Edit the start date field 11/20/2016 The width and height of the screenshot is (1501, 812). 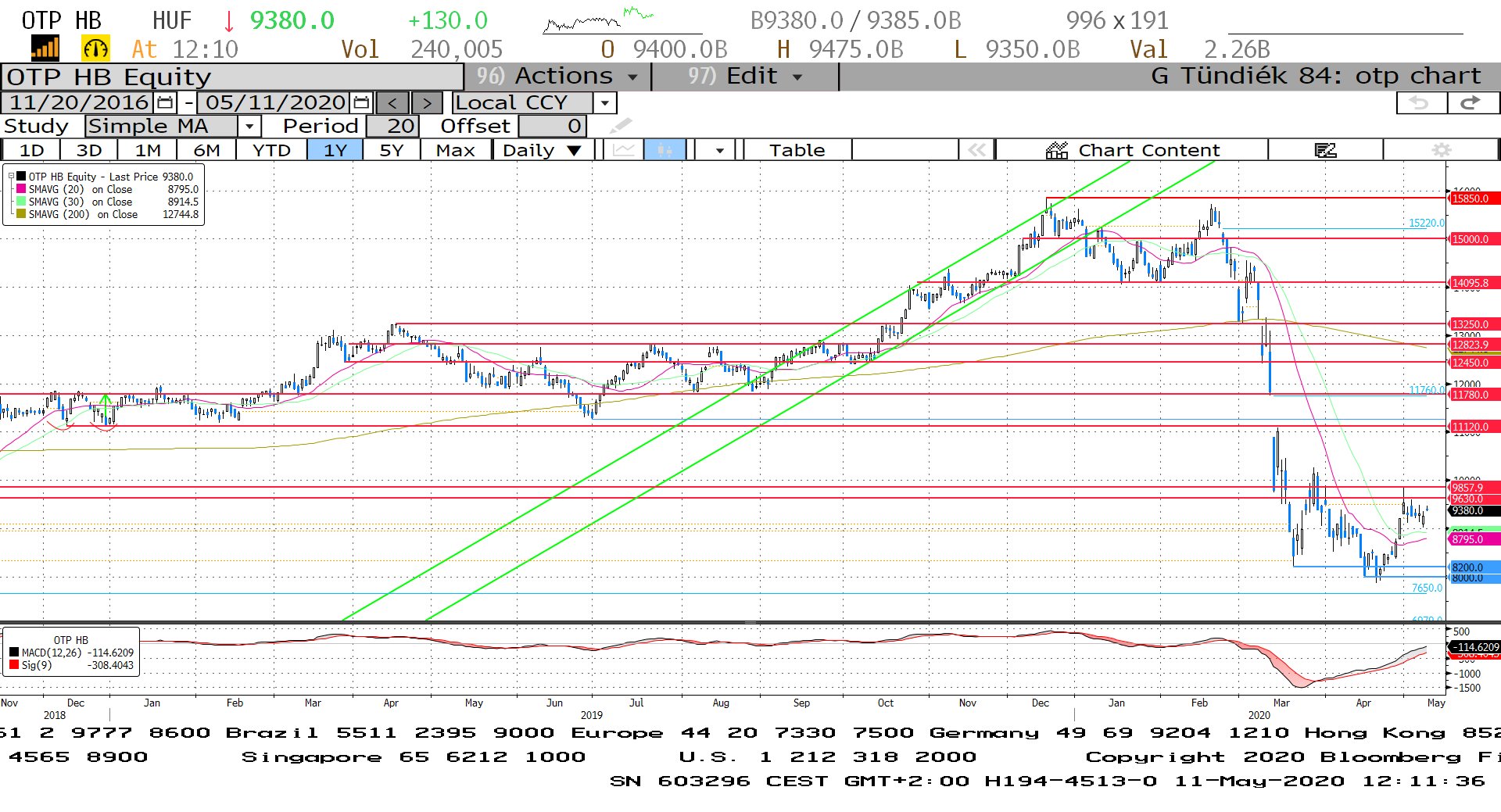tap(79, 102)
